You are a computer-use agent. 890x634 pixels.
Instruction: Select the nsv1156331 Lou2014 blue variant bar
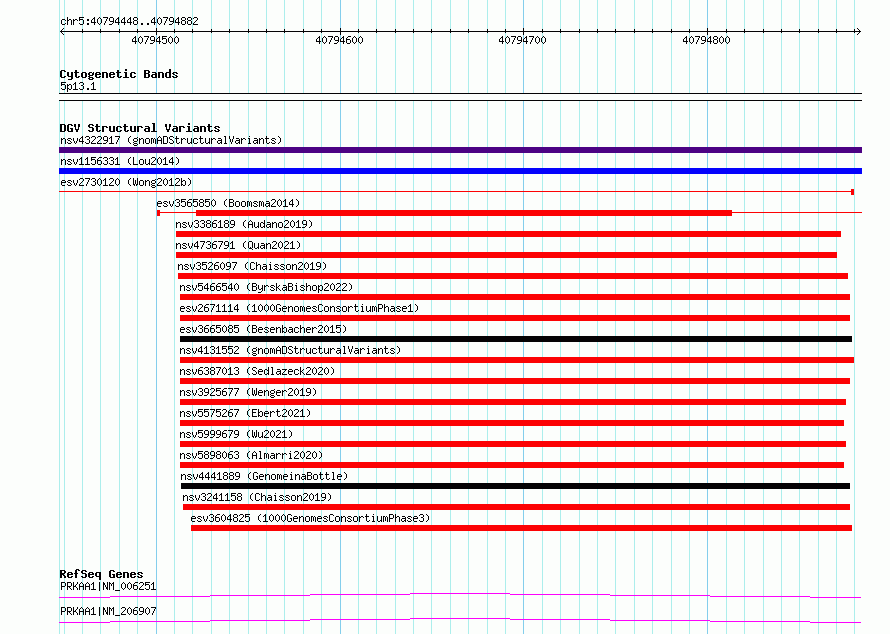[x=460, y=171]
